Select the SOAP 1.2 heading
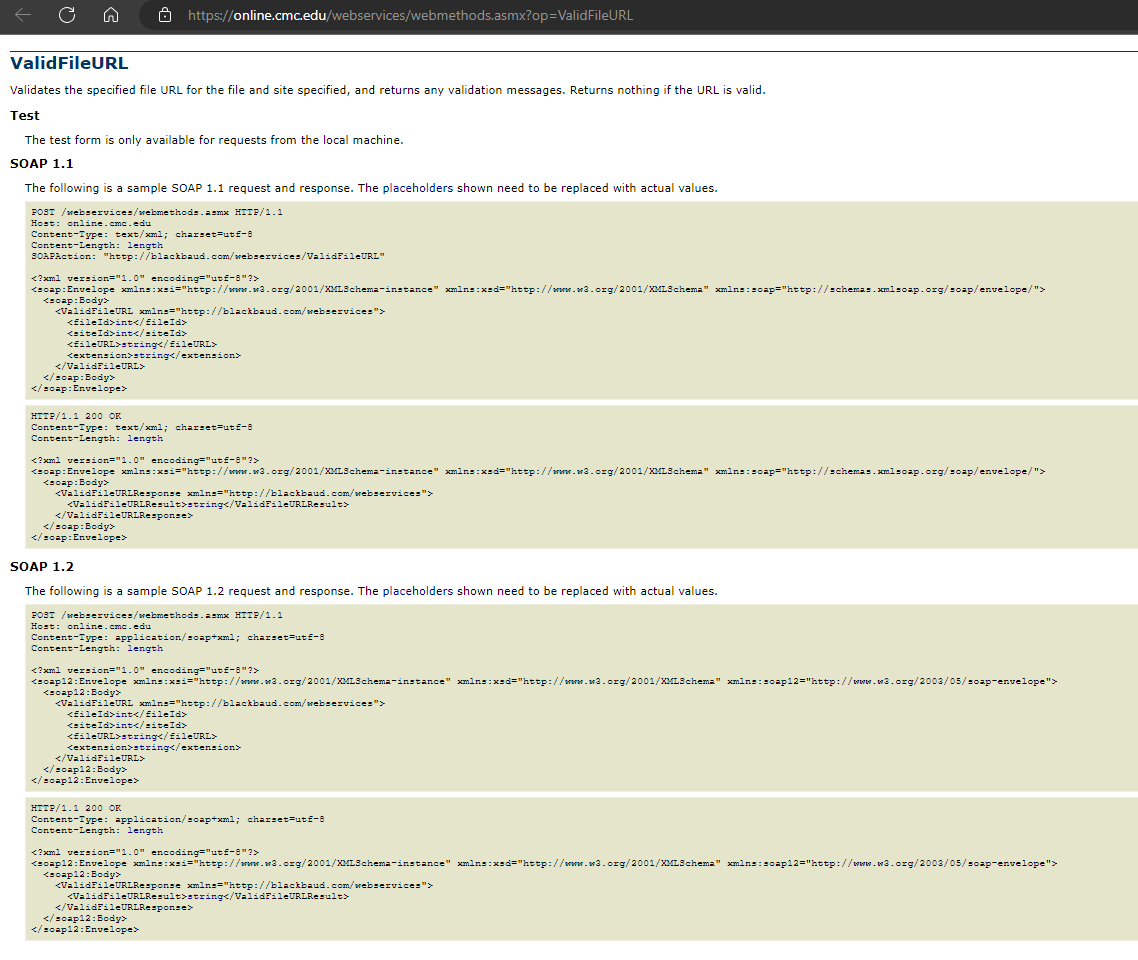 pos(41,567)
